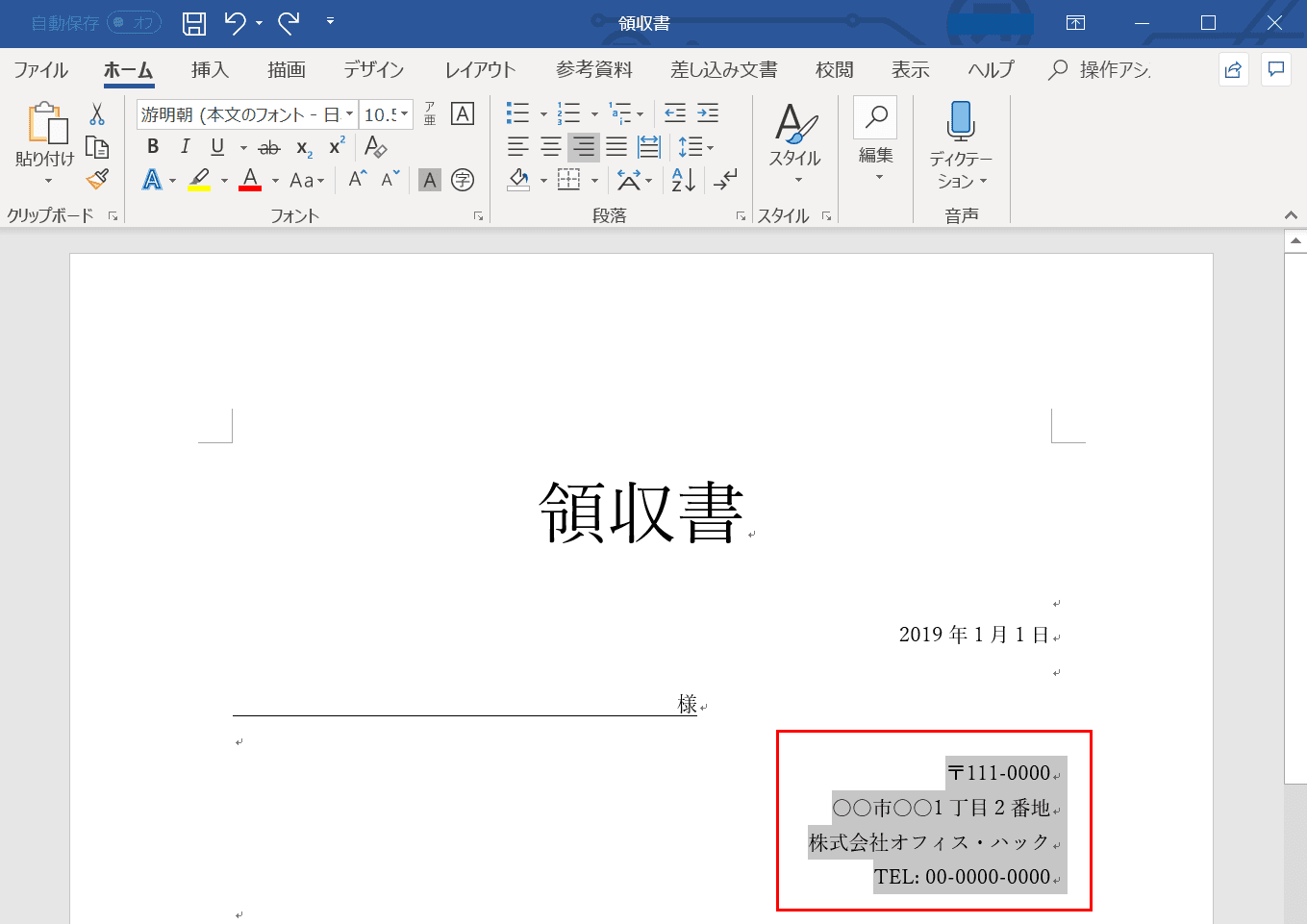The width and height of the screenshot is (1307, 924).
Task: Click the distributed alignment icon
Action: click(x=649, y=146)
